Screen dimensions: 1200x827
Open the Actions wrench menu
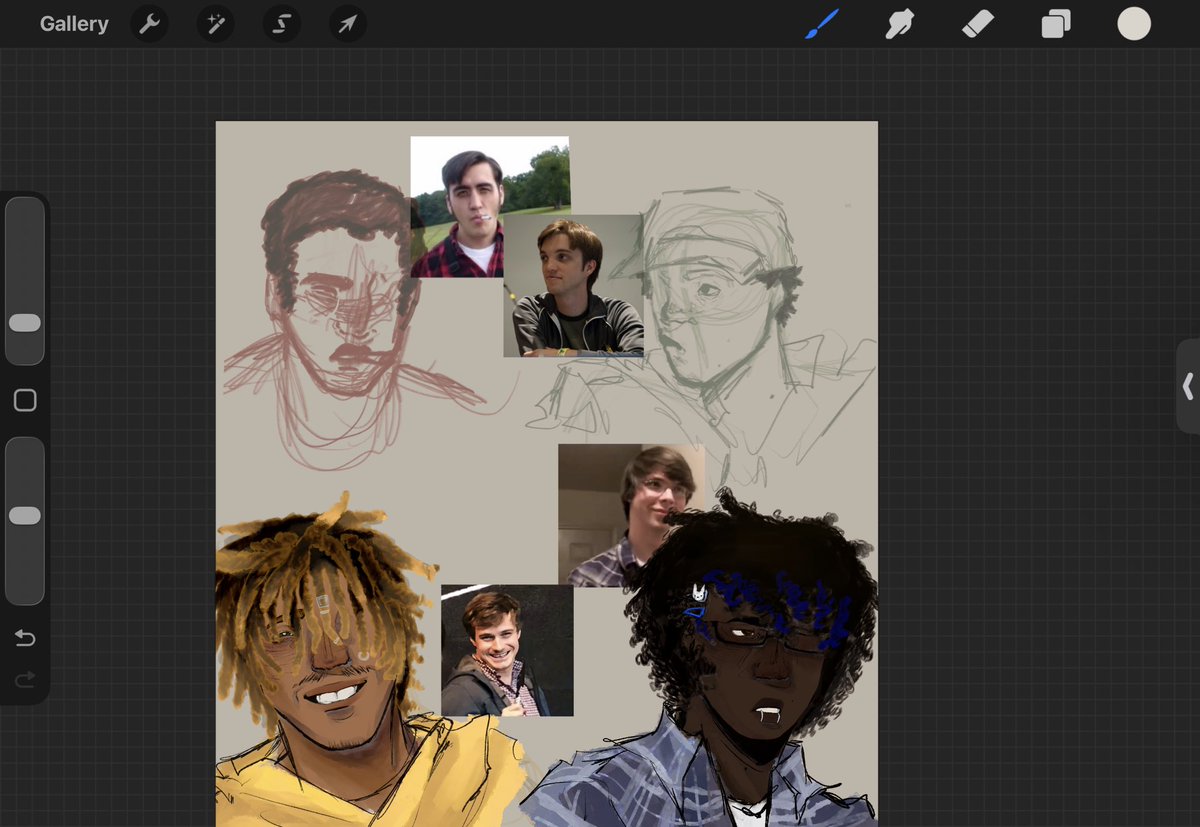coord(150,24)
